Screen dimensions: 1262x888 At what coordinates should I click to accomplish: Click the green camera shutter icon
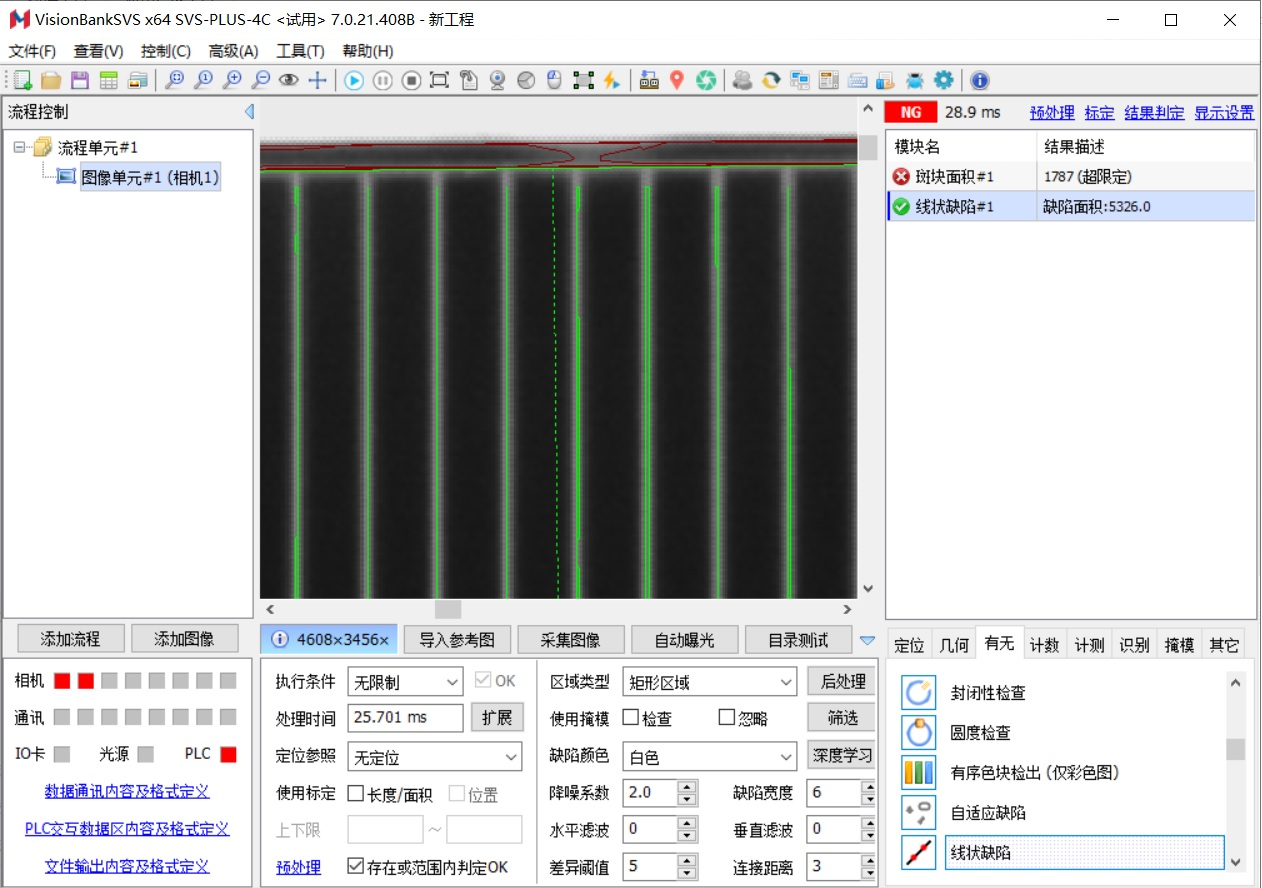coord(706,81)
